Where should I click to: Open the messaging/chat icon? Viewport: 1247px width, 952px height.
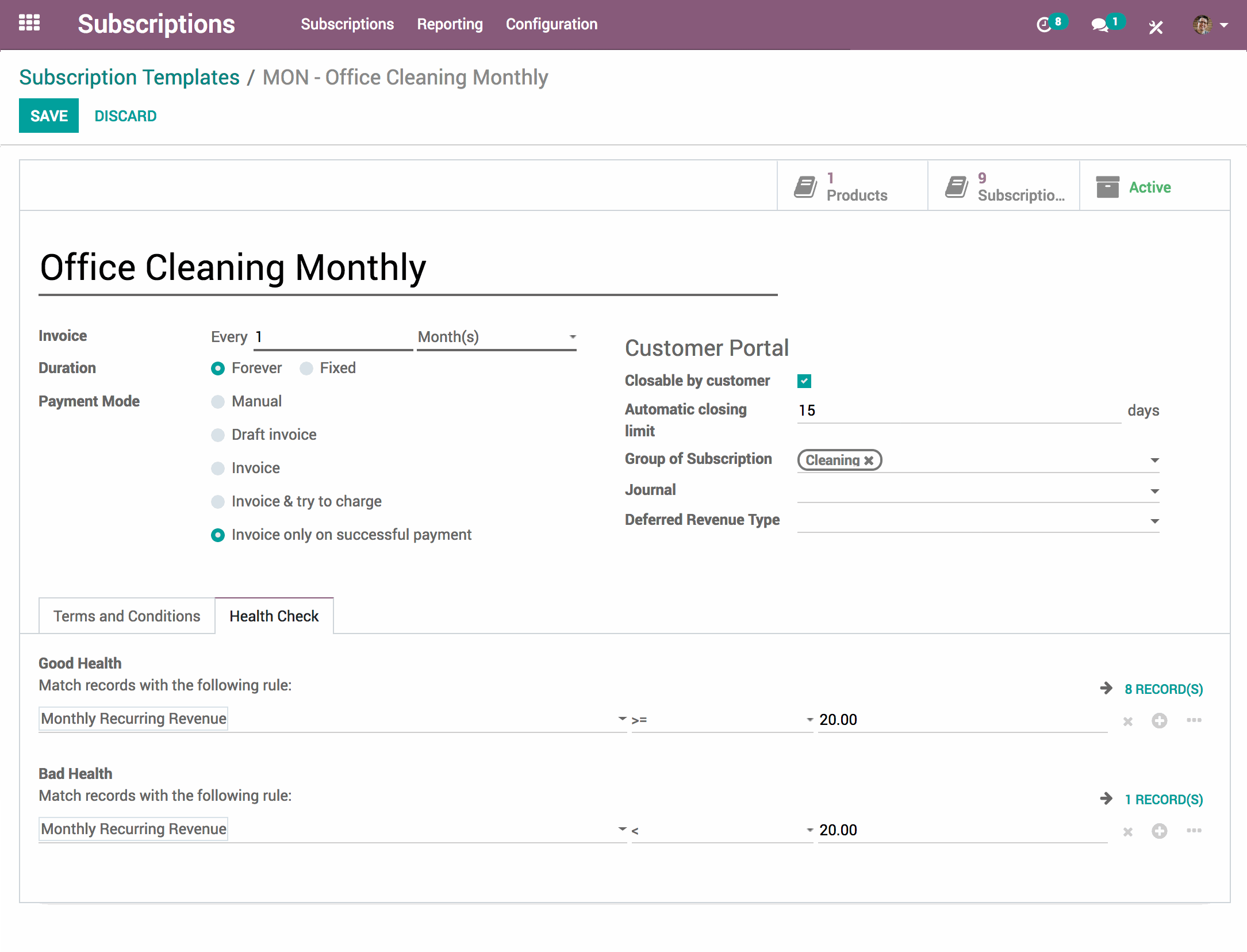click(x=1100, y=24)
